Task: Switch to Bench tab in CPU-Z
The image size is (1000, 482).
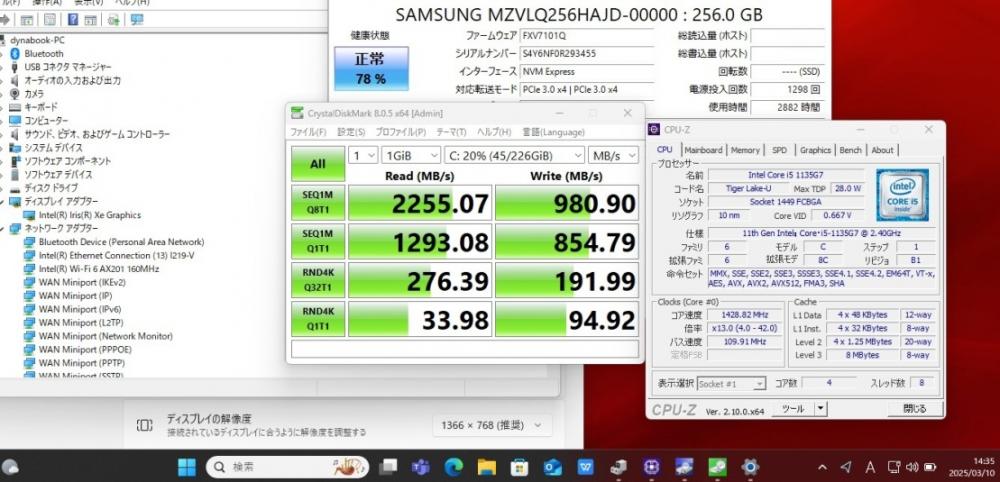Action: click(x=850, y=150)
